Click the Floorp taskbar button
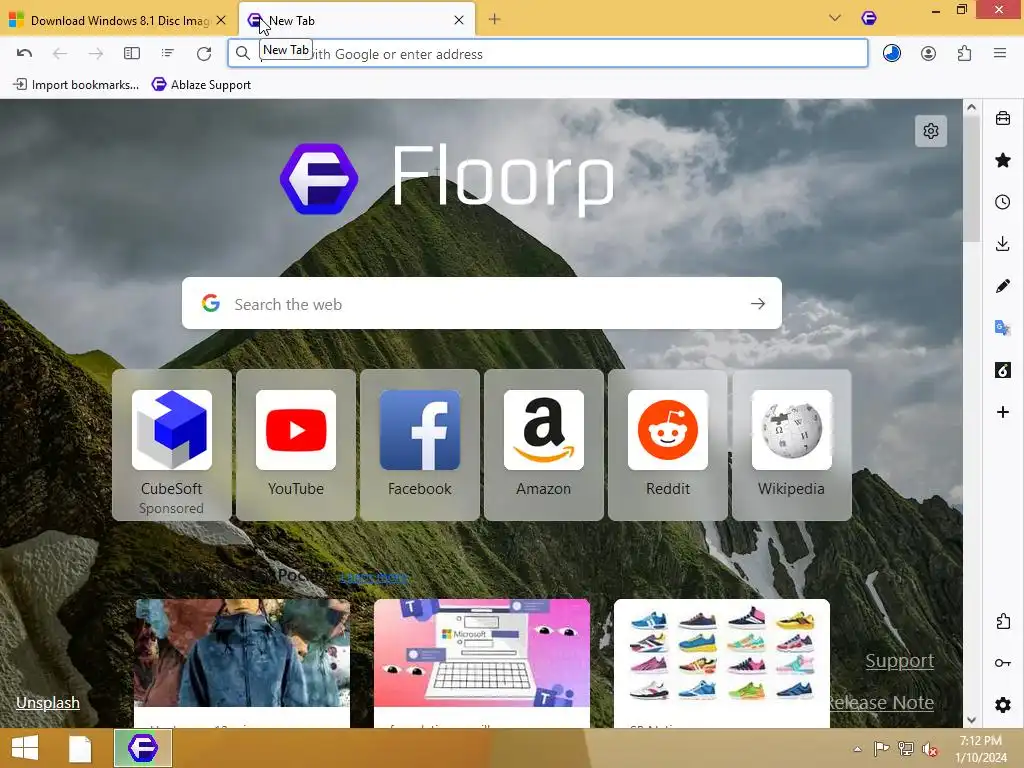 [143, 748]
